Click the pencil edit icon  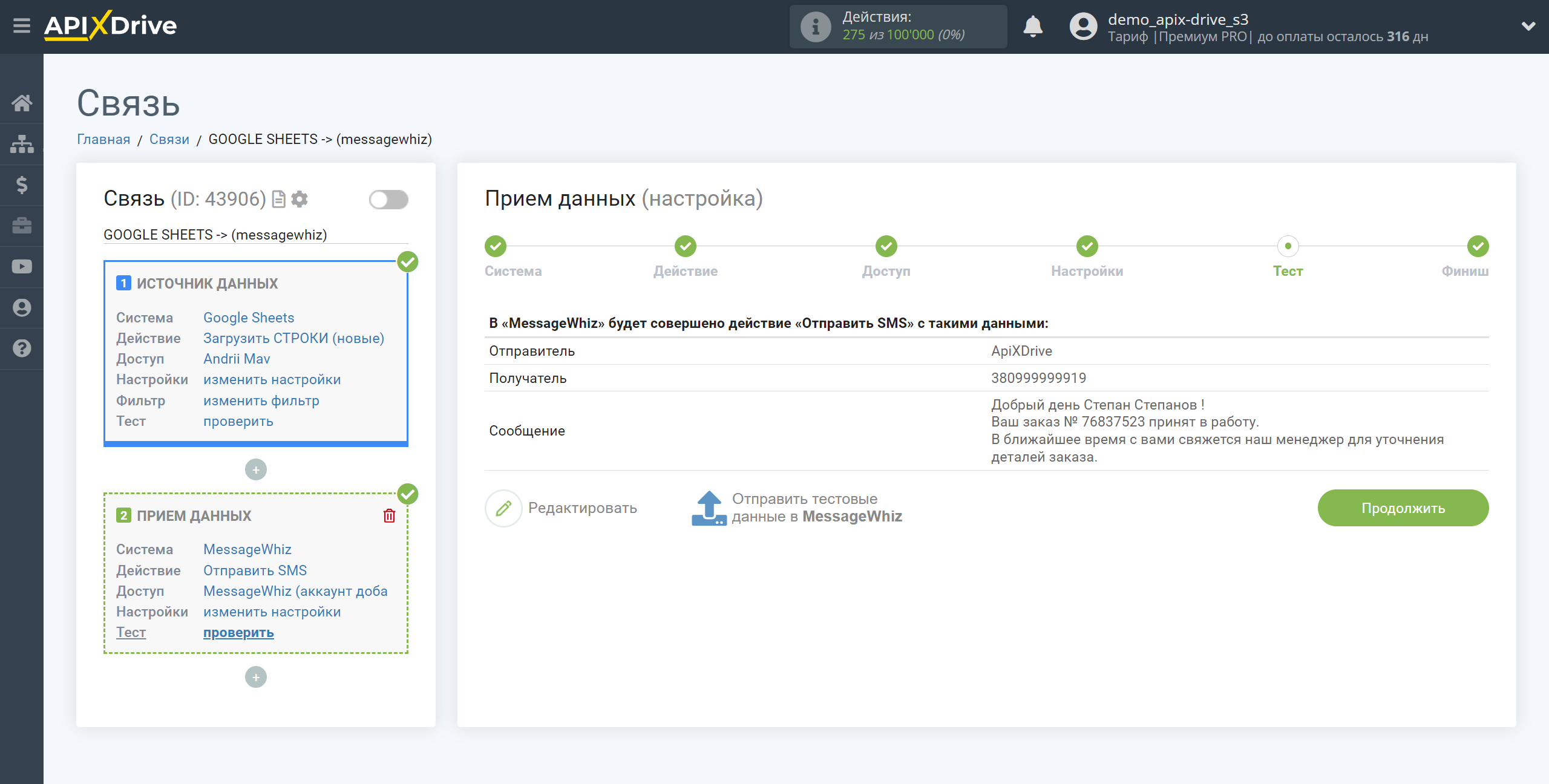click(x=503, y=508)
